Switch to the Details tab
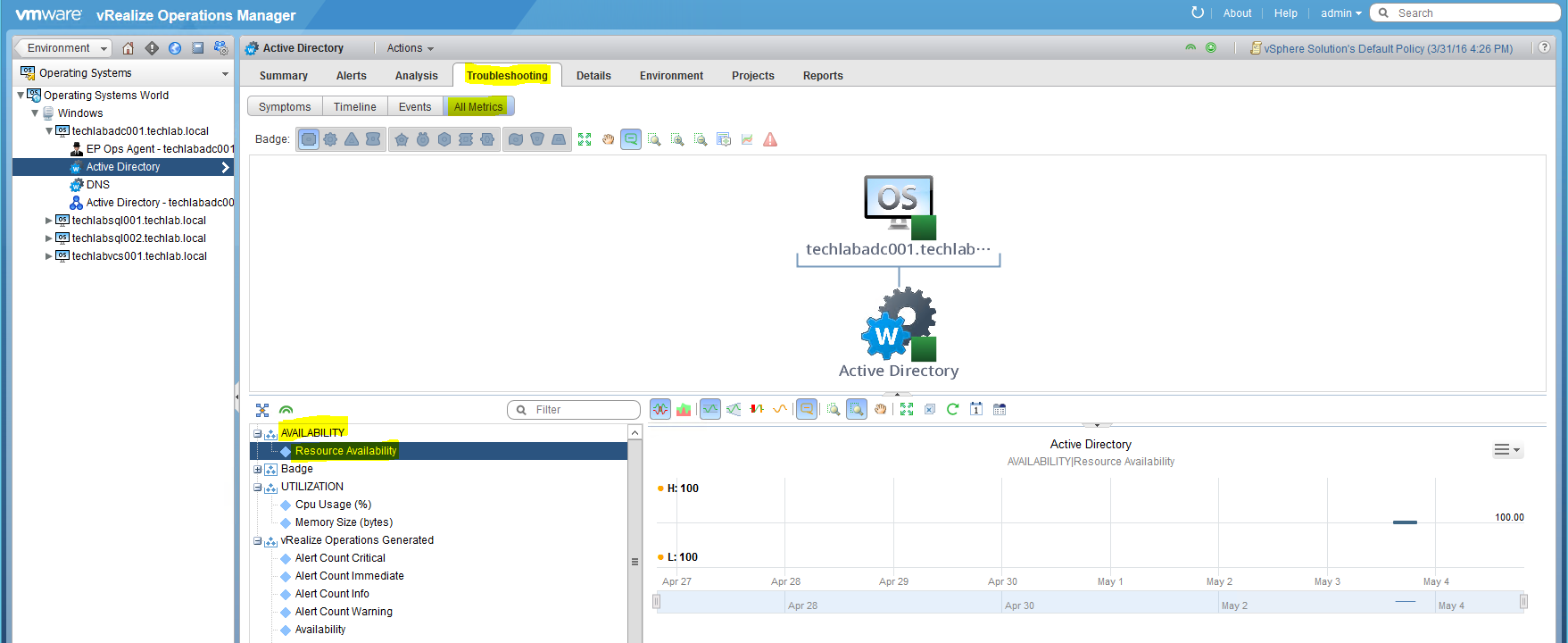 593,76
